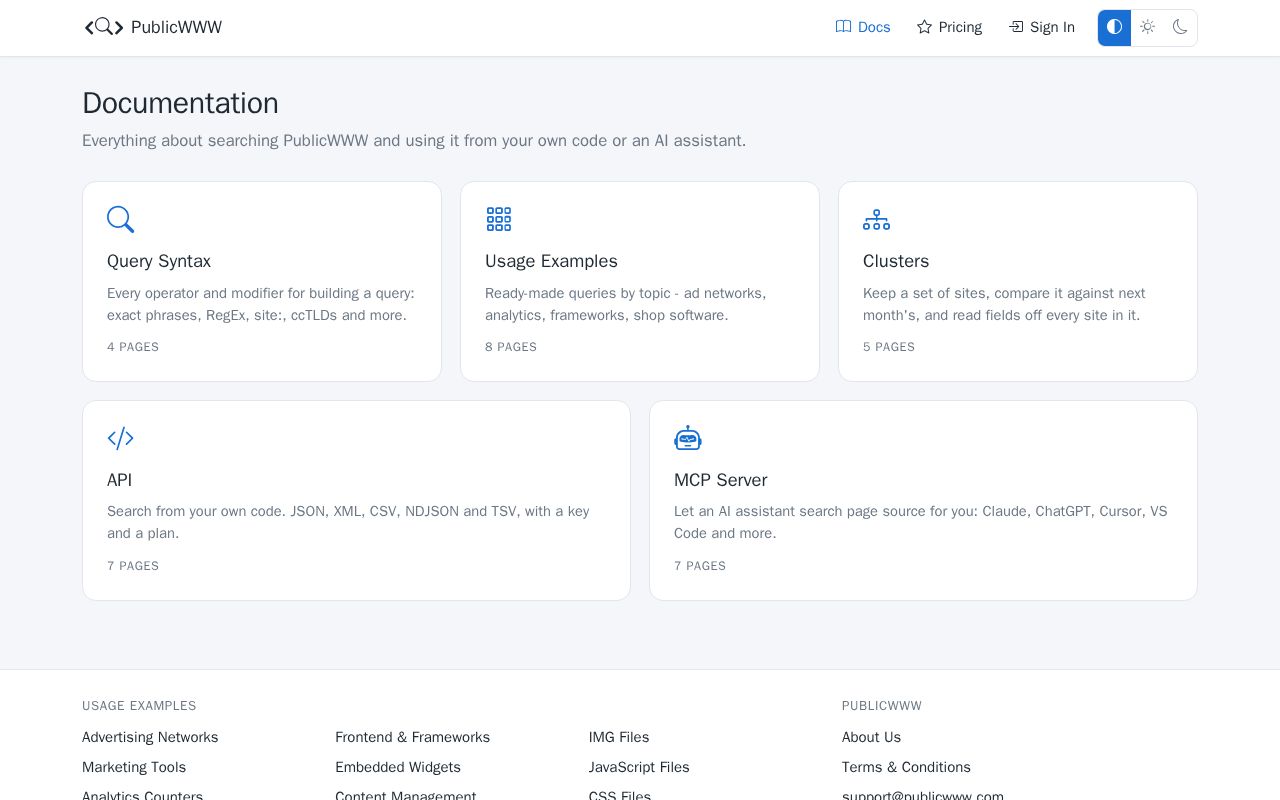Click the PublicWWW brand name
Screen dimensions: 1280x800
tap(176, 27)
